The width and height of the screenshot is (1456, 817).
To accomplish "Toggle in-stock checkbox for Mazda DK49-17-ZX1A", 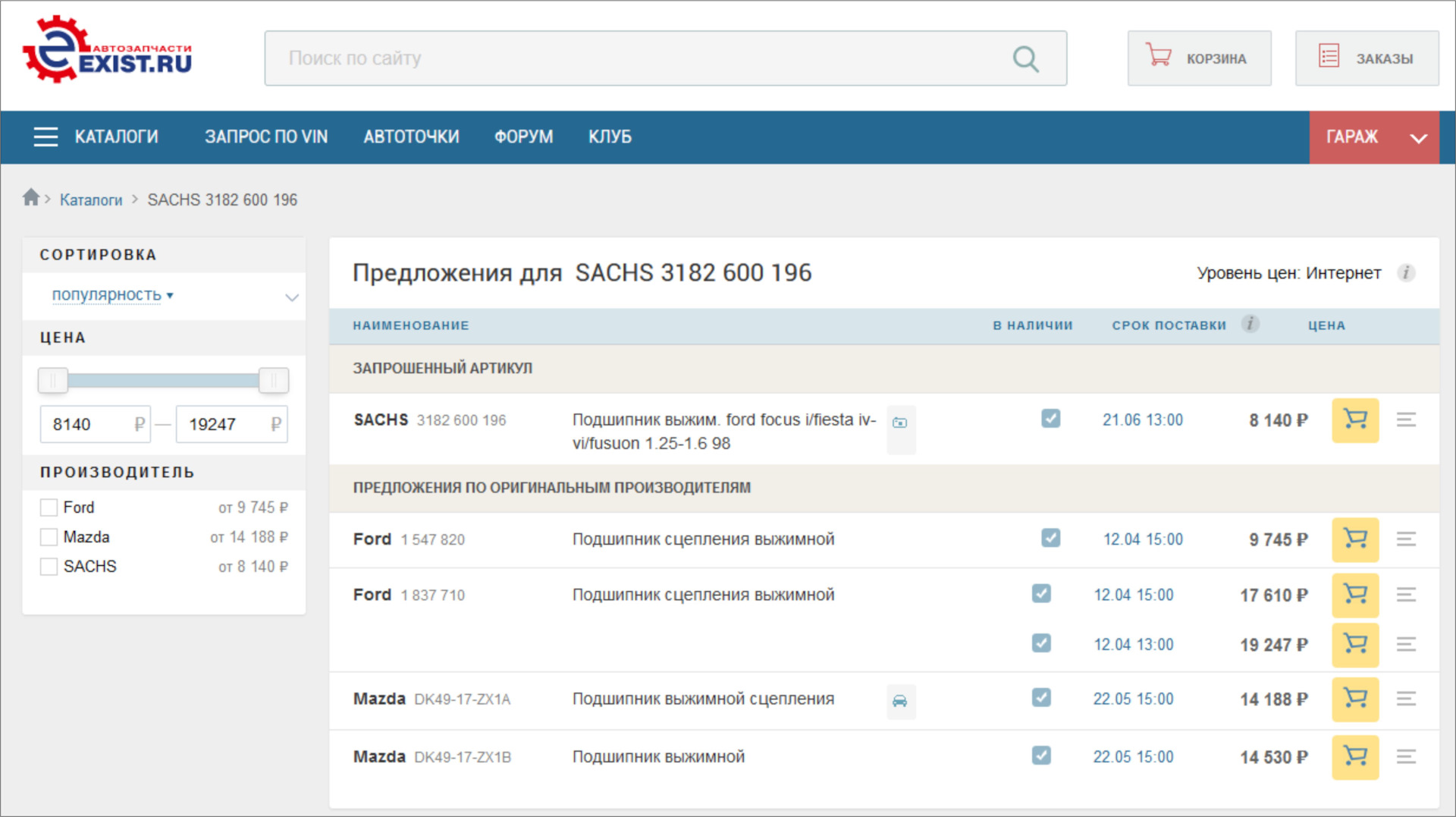I will click(x=1041, y=698).
